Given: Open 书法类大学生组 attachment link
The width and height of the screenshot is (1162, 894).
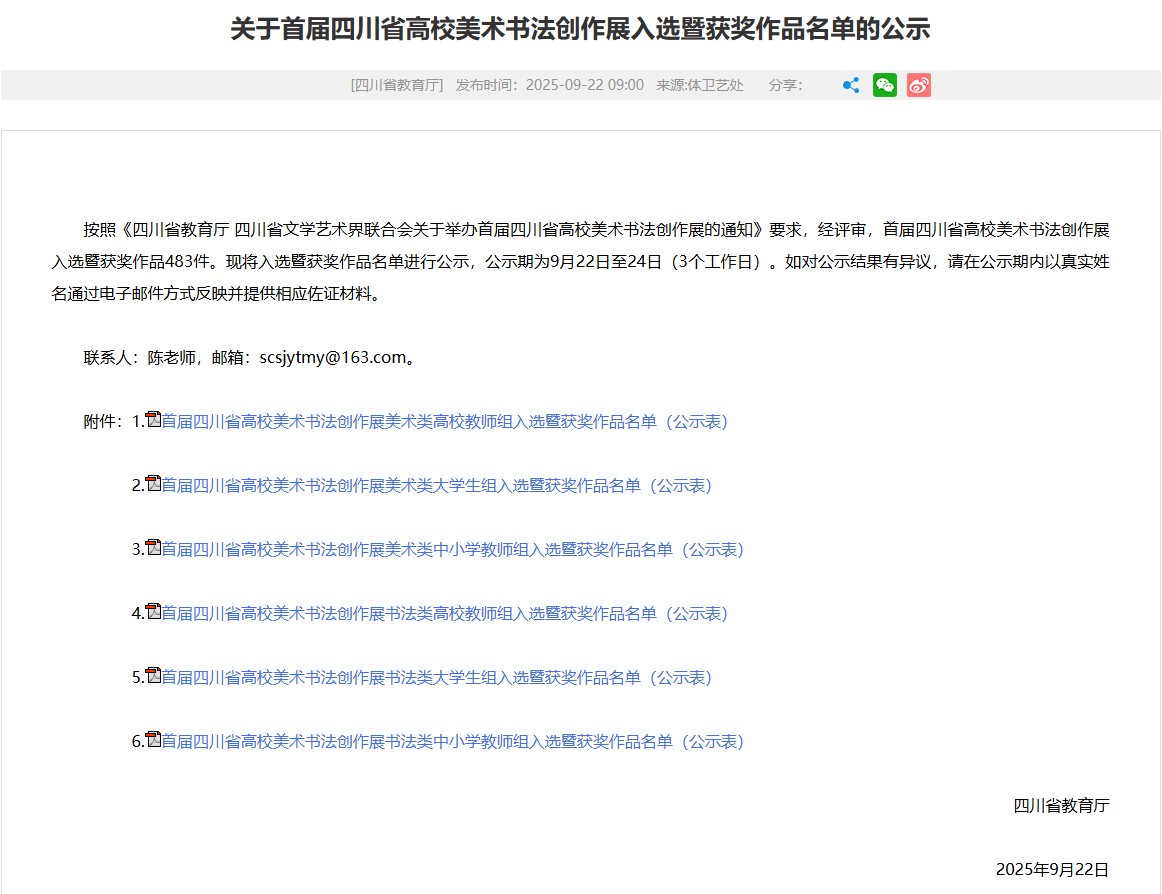Looking at the screenshot, I should pos(436,678).
